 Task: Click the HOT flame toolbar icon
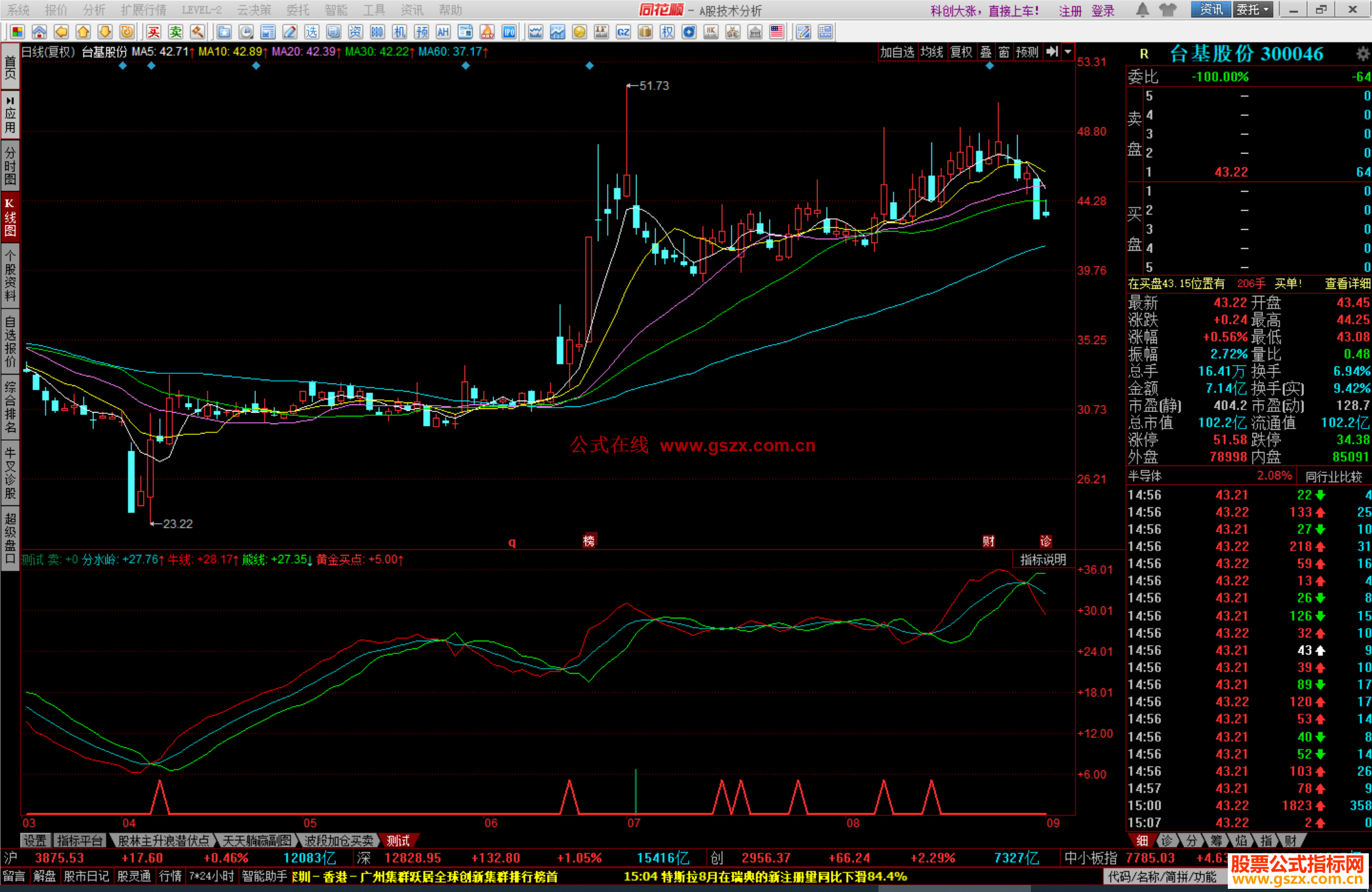[487, 32]
